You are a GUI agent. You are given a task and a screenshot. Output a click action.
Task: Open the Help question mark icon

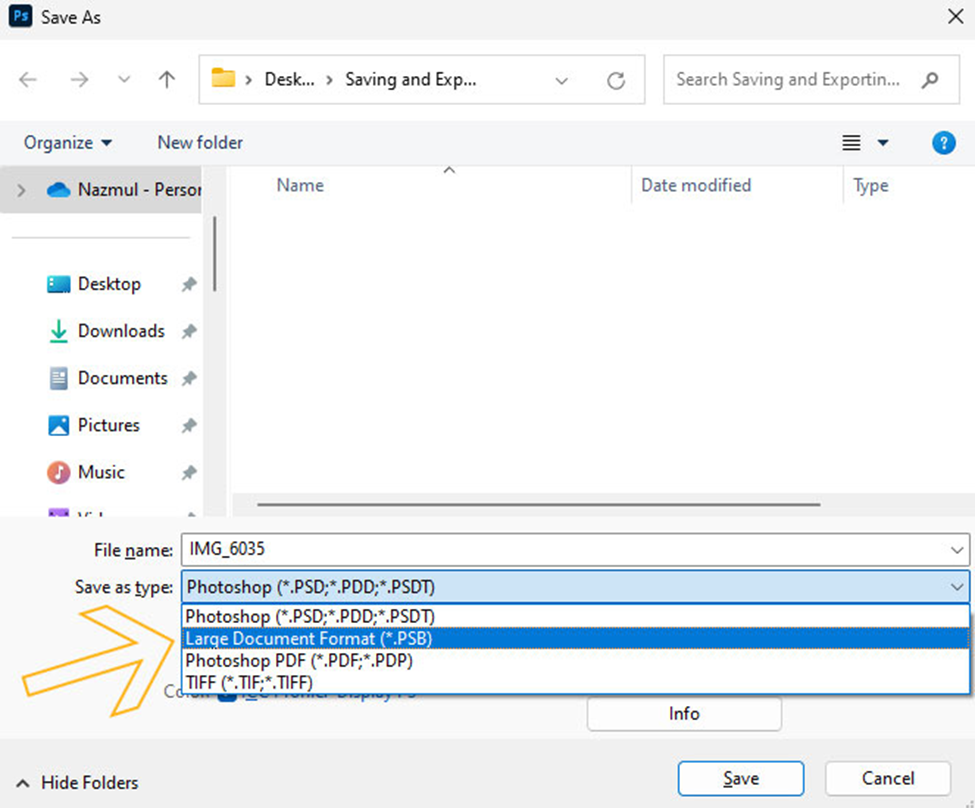point(943,143)
